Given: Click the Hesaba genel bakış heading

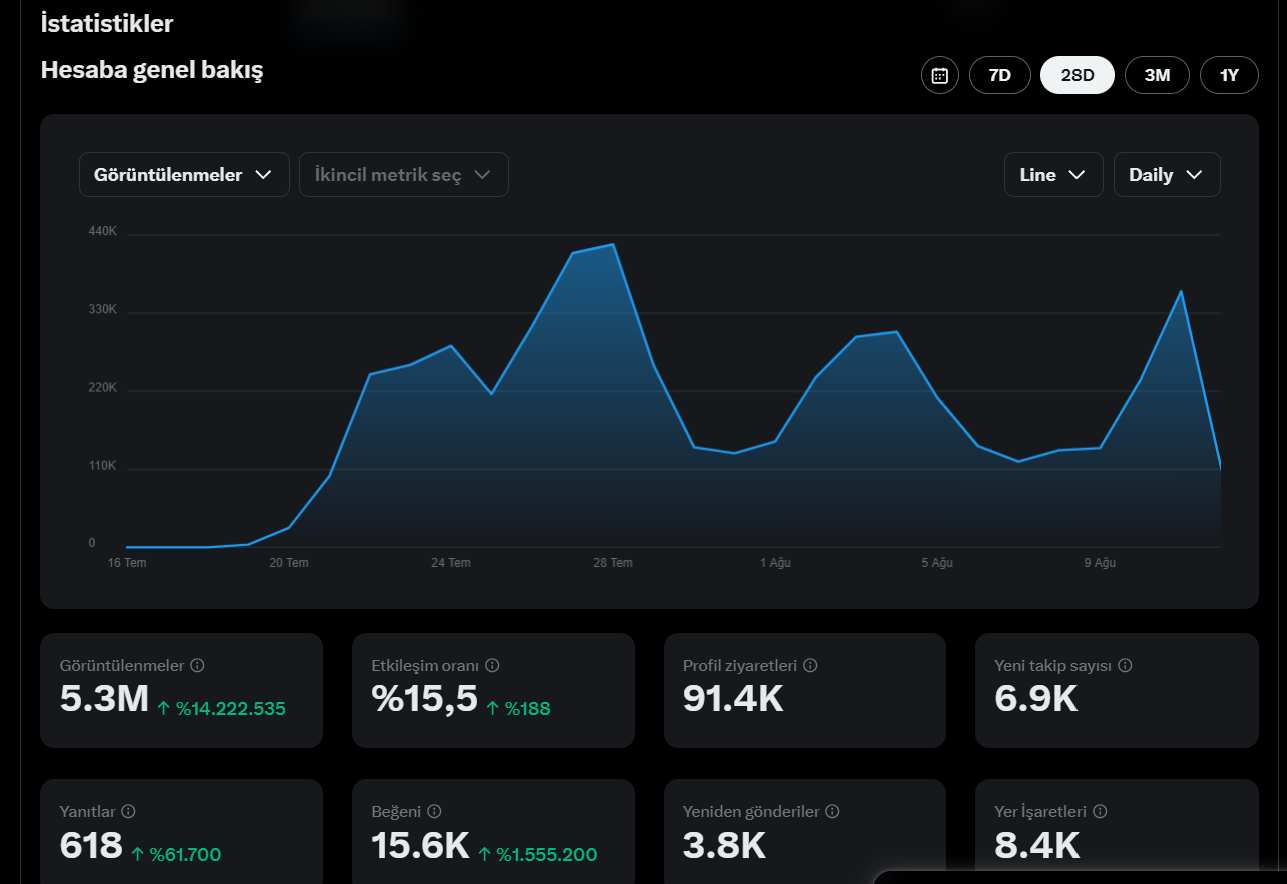Looking at the screenshot, I should tap(152, 70).
